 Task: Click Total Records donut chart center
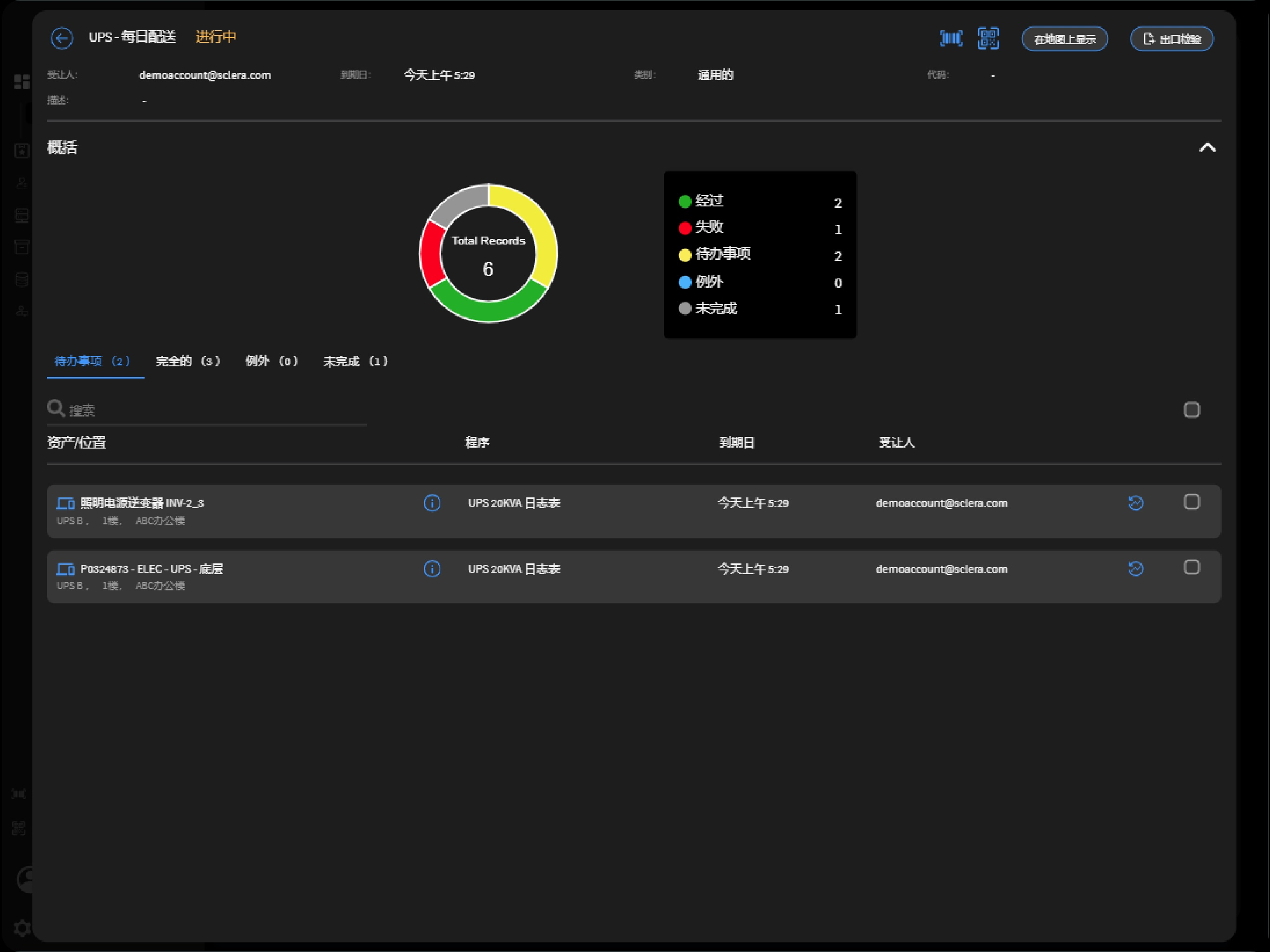click(488, 253)
